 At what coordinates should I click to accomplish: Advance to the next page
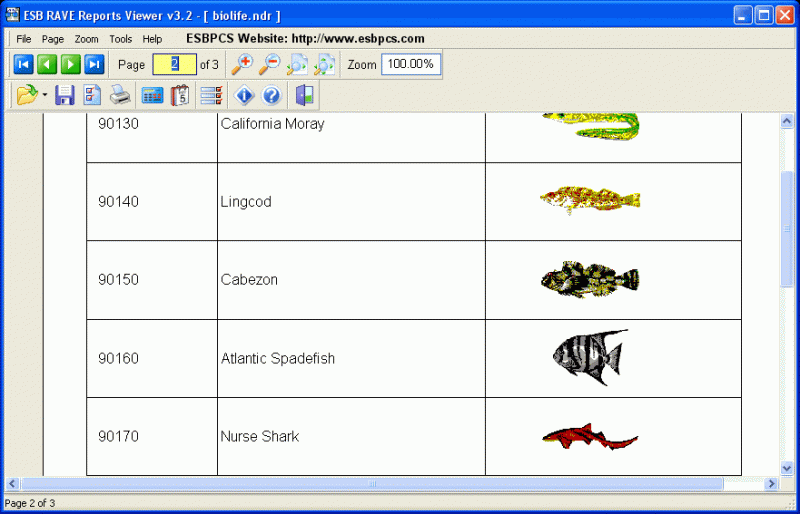(70, 65)
